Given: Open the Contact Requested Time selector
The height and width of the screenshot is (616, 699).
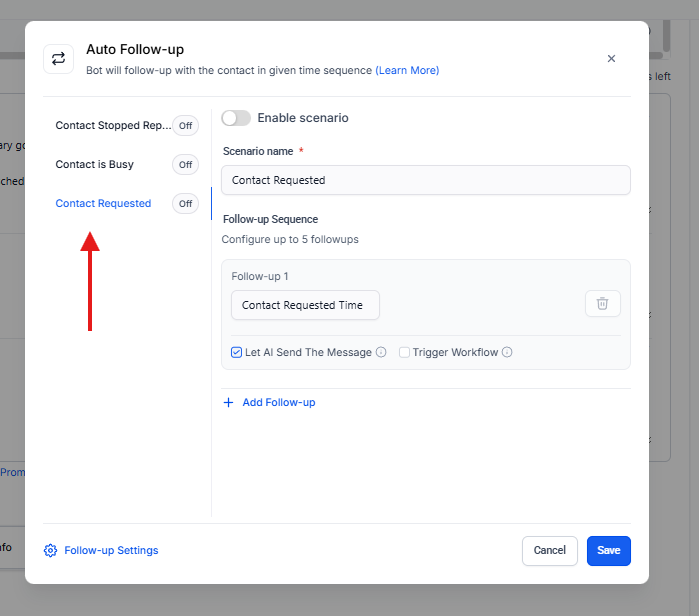Looking at the screenshot, I should click(305, 305).
